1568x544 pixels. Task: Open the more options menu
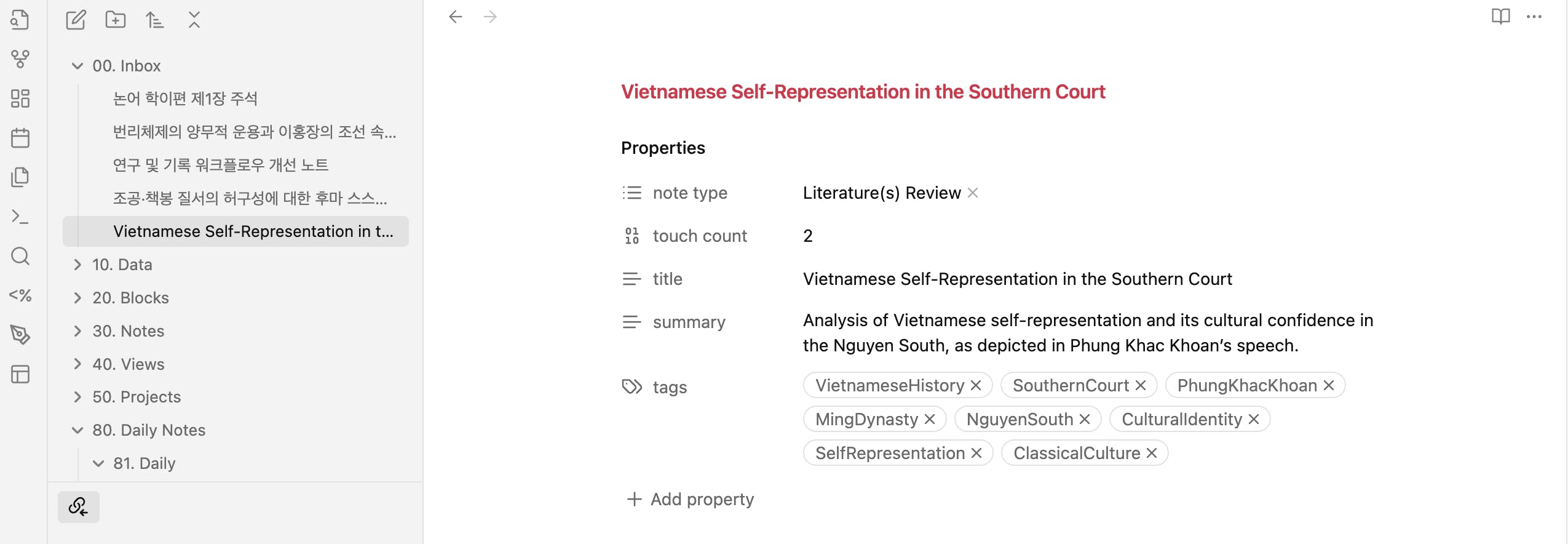point(1534,17)
